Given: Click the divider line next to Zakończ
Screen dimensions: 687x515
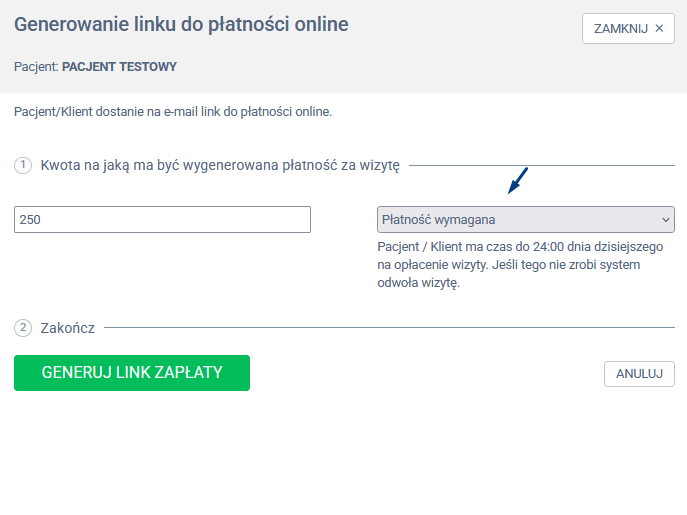Looking at the screenshot, I should click(x=389, y=327).
